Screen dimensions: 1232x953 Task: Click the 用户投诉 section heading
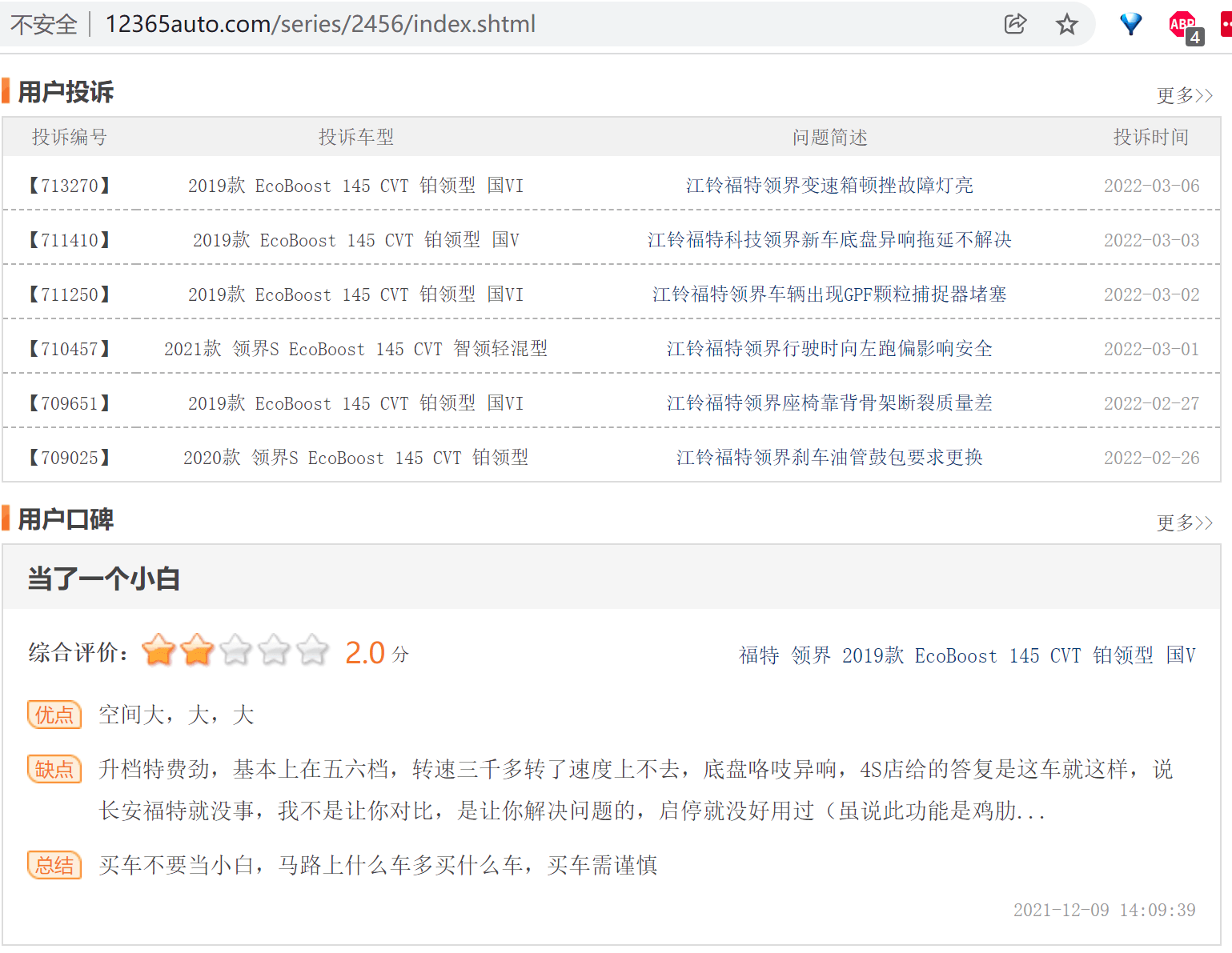[66, 92]
